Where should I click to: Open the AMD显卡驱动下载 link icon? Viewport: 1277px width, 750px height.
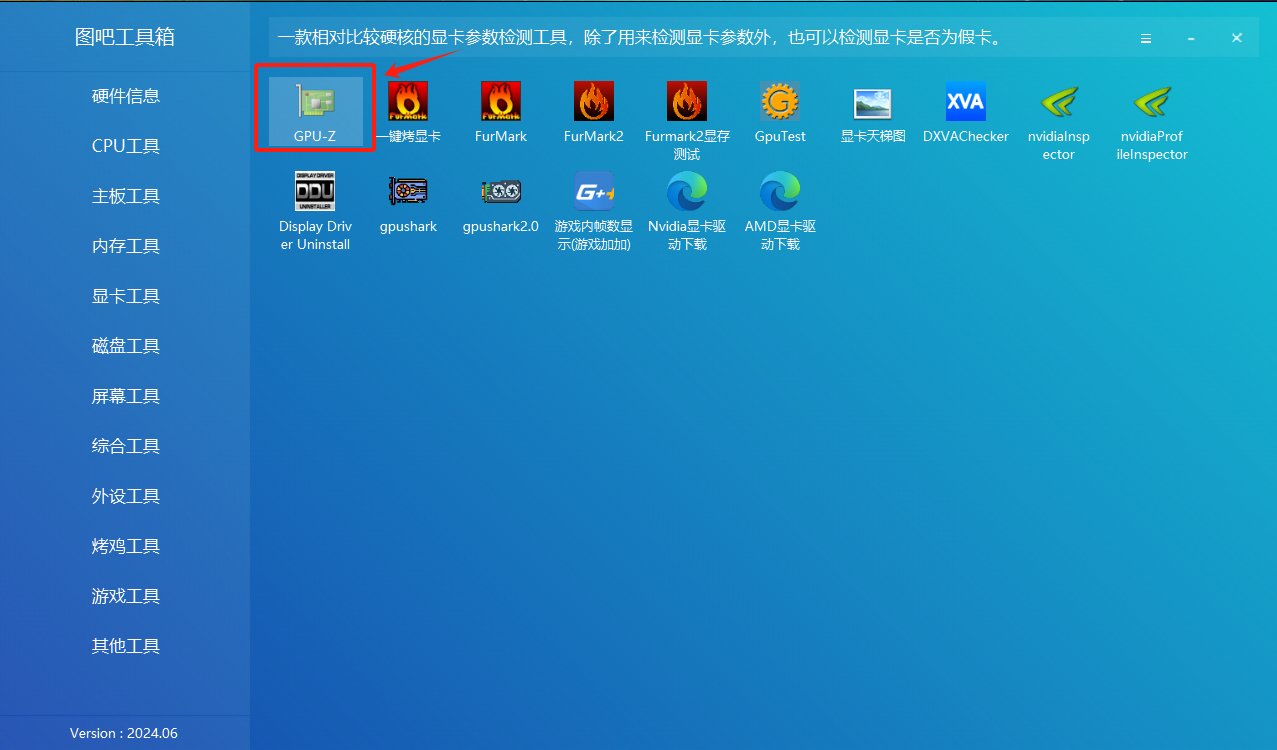780,210
